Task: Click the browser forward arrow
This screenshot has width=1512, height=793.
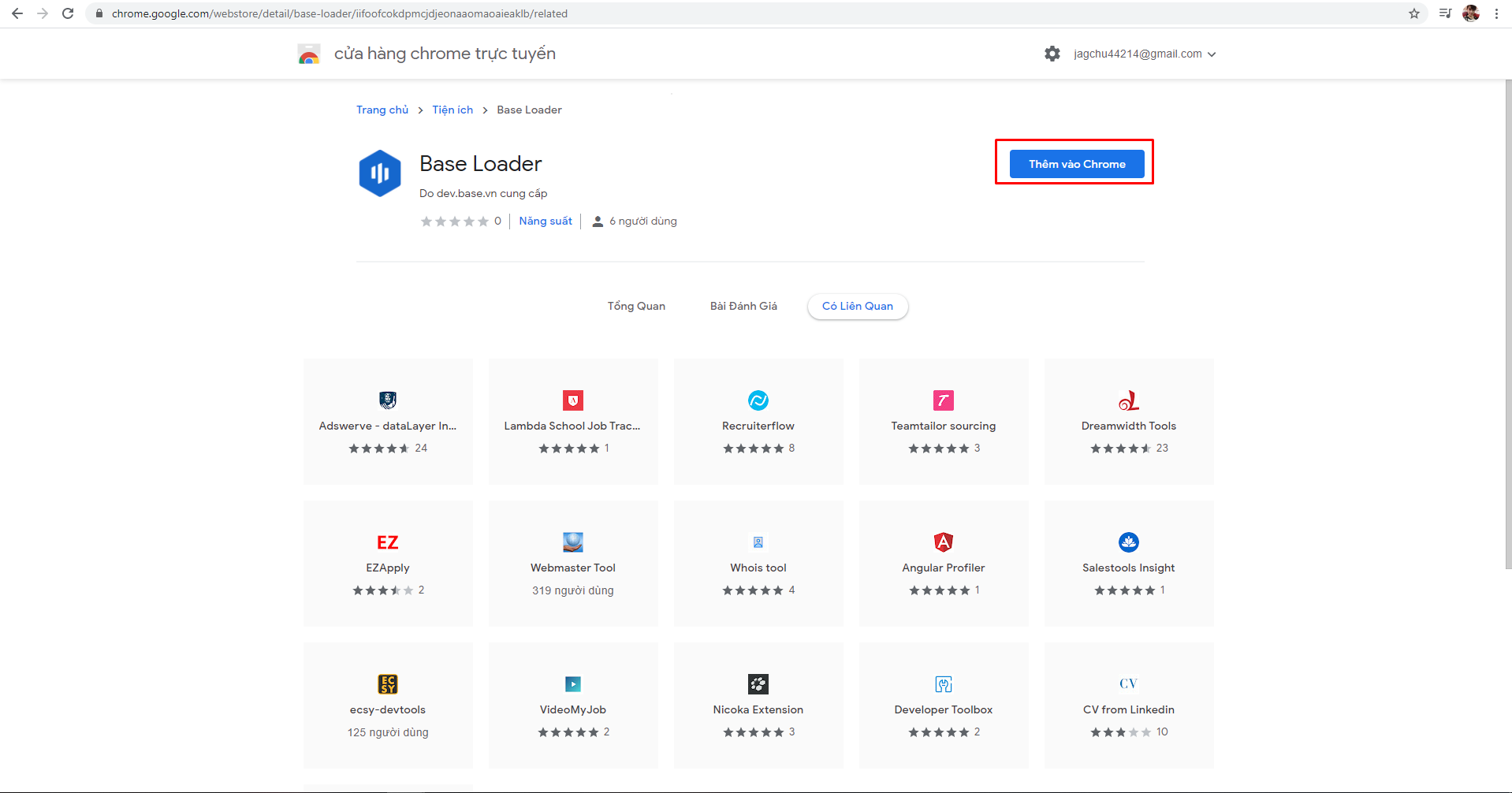Action: 43,13
